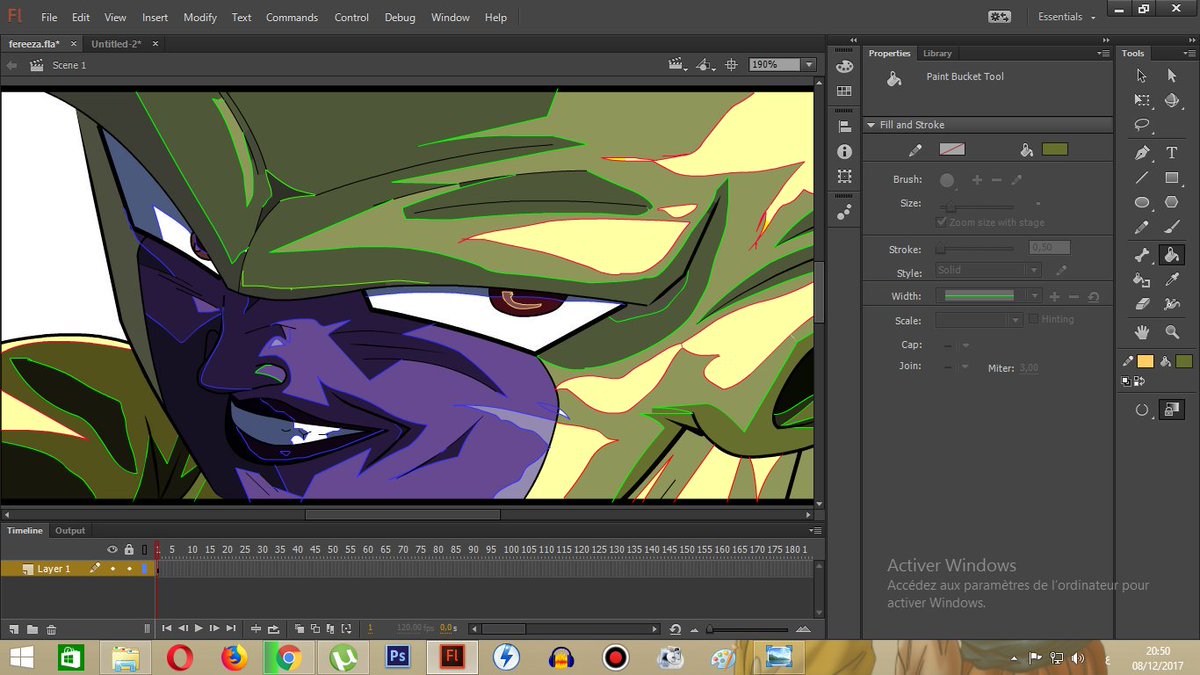Select the Brush tool

pyautogui.click(x=1172, y=228)
